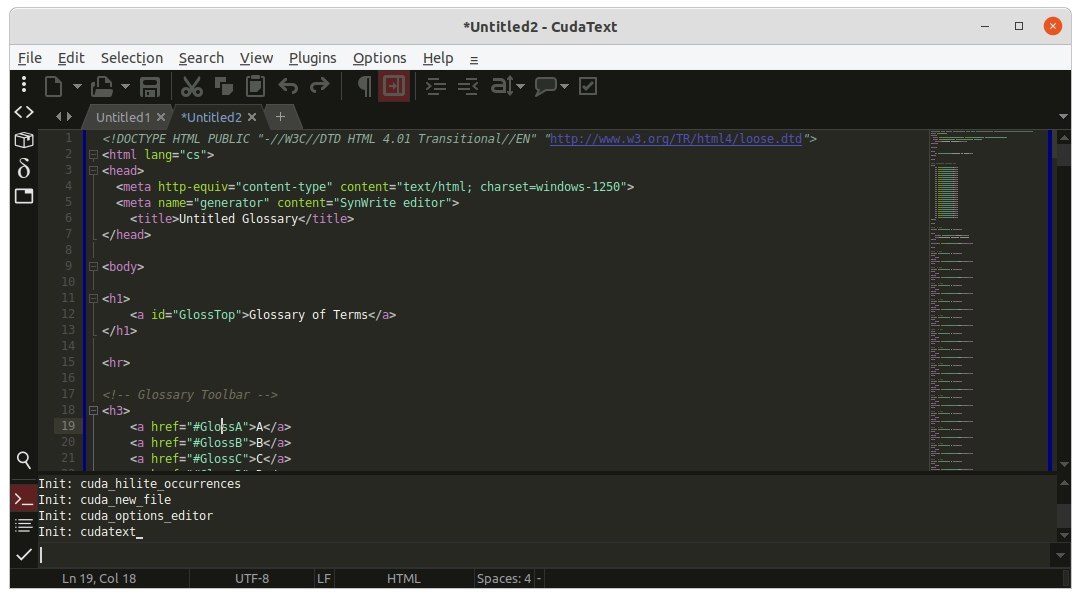Click HTML lexer in status bar
This screenshot has height=598, width=1081.
tap(403, 578)
